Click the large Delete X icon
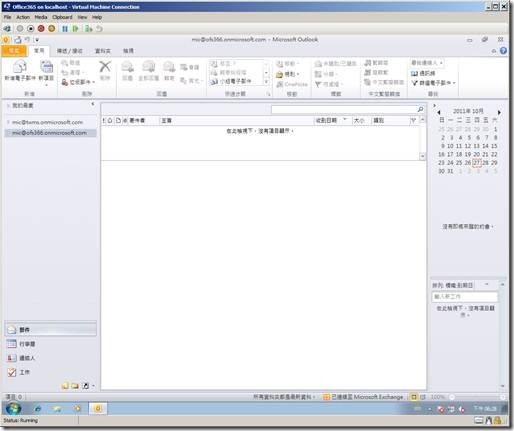514x431 pixels. tap(105, 66)
